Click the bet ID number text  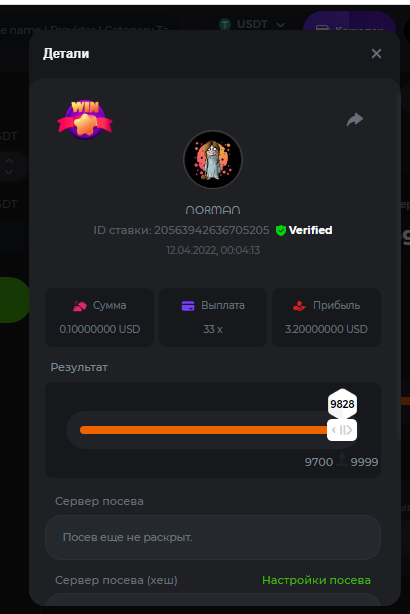211,230
